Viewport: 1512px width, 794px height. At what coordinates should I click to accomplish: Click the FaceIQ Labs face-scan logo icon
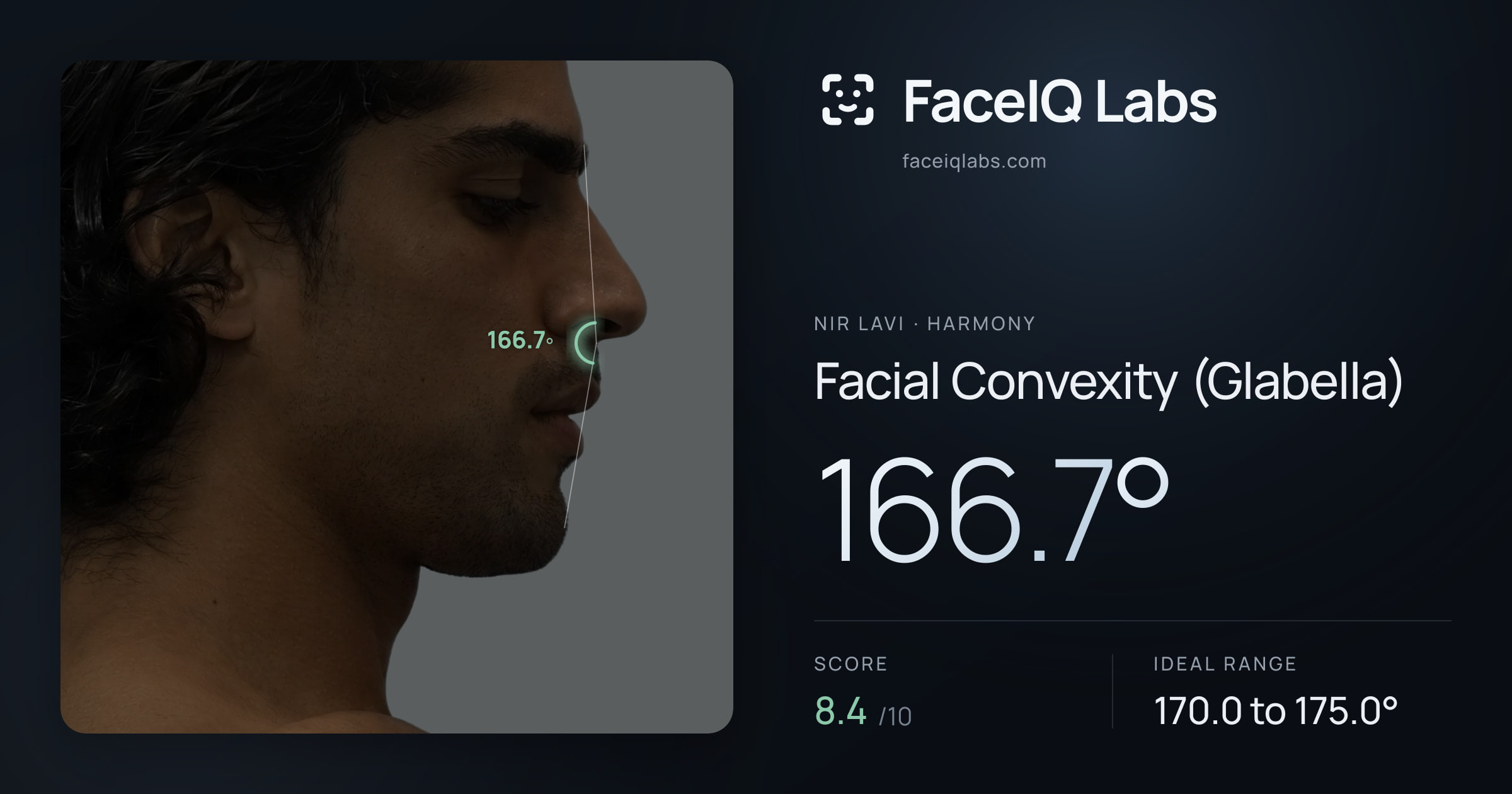point(848,100)
